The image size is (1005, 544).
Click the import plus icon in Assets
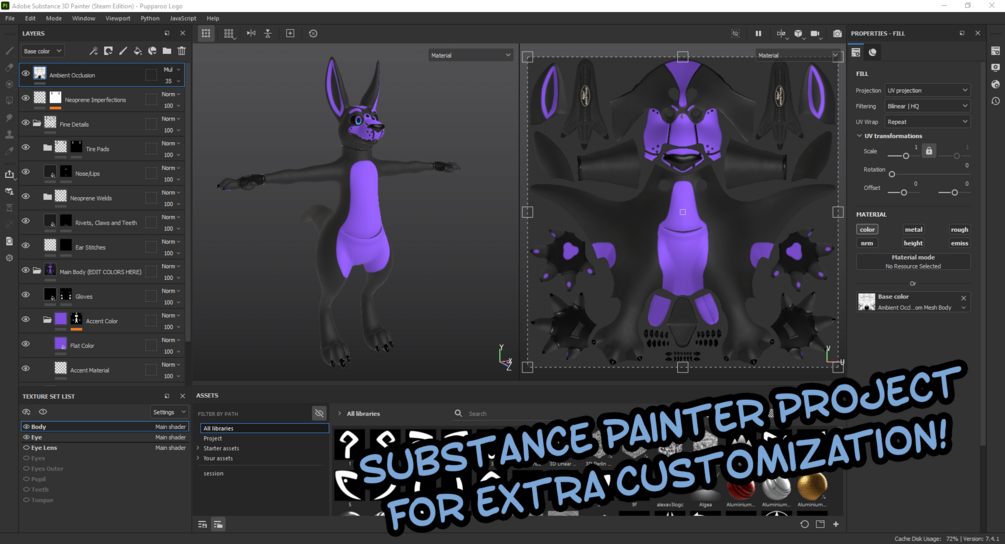(836, 524)
